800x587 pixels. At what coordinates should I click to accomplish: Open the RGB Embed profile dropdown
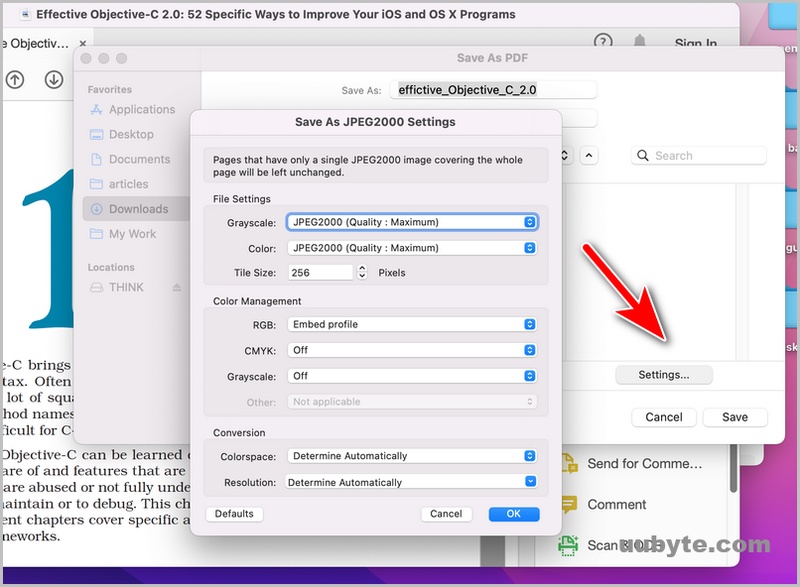click(x=412, y=324)
